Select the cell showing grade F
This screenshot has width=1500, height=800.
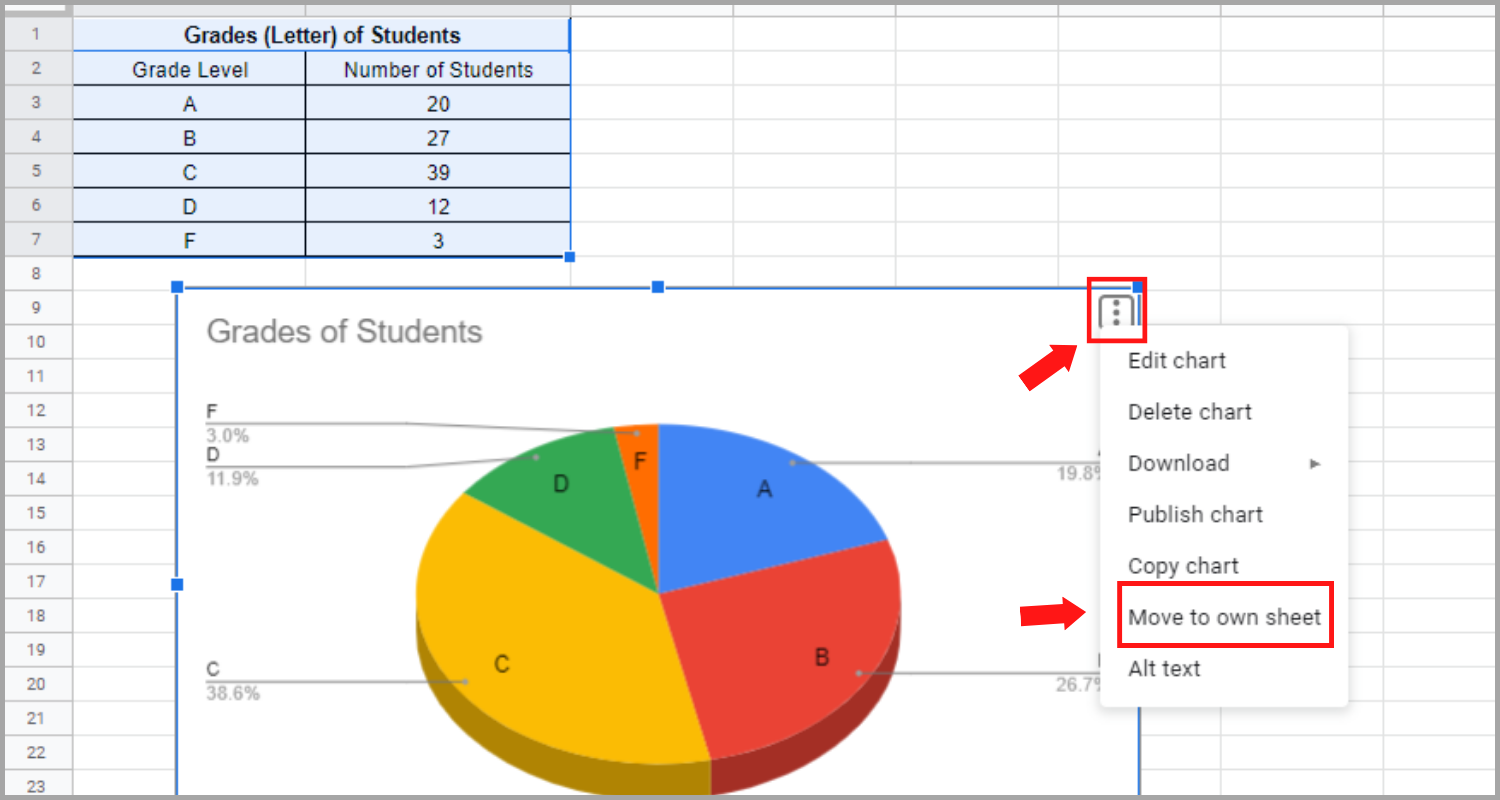pos(189,239)
